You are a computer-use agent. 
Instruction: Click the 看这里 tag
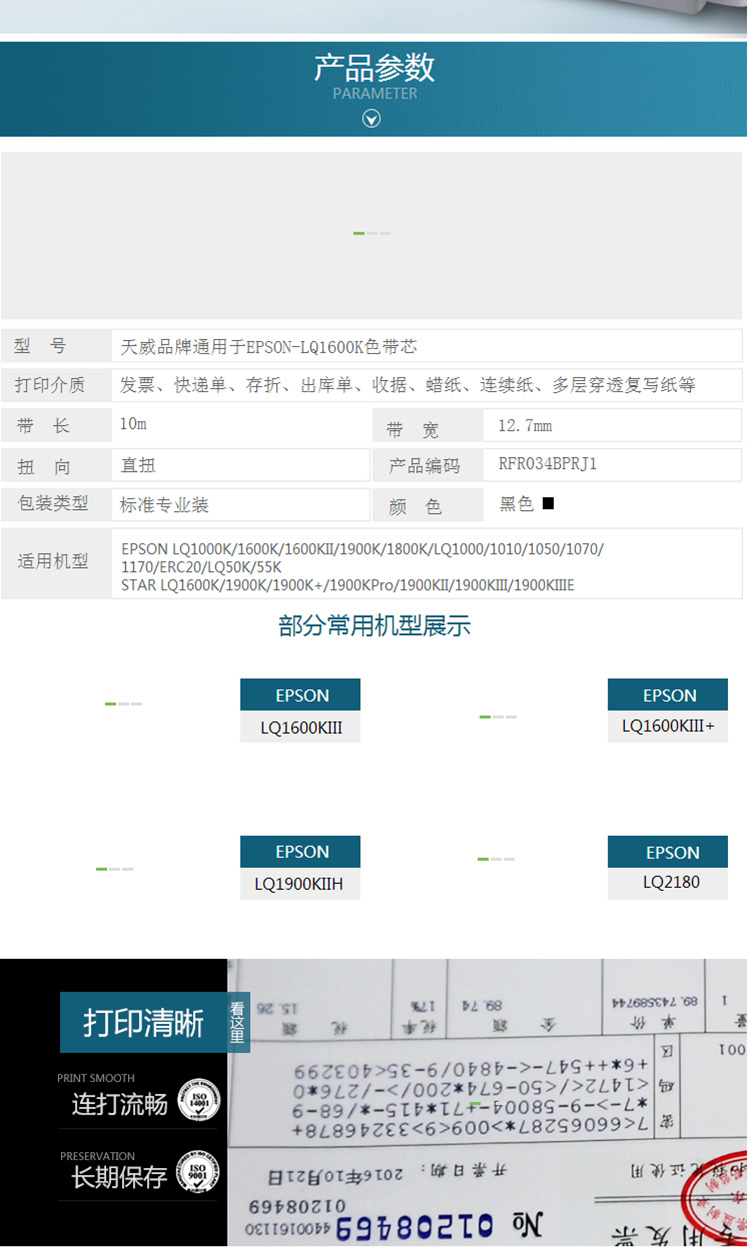[237, 1023]
